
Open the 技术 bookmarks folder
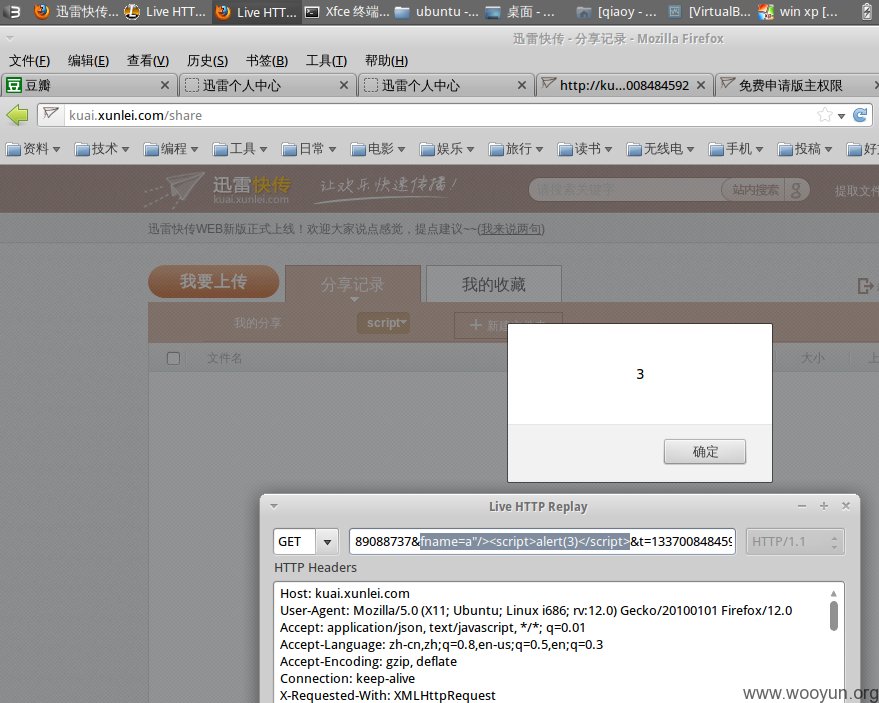coord(101,149)
